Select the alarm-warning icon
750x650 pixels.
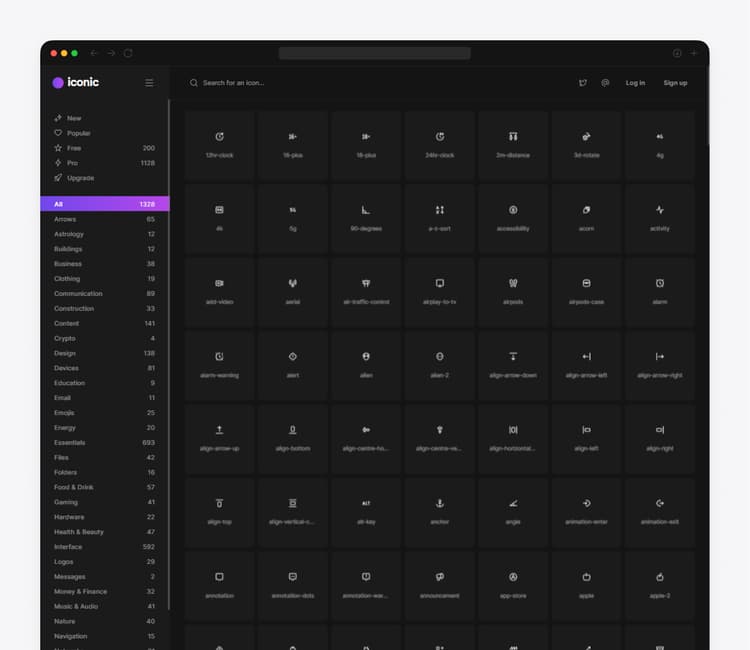tap(220, 366)
